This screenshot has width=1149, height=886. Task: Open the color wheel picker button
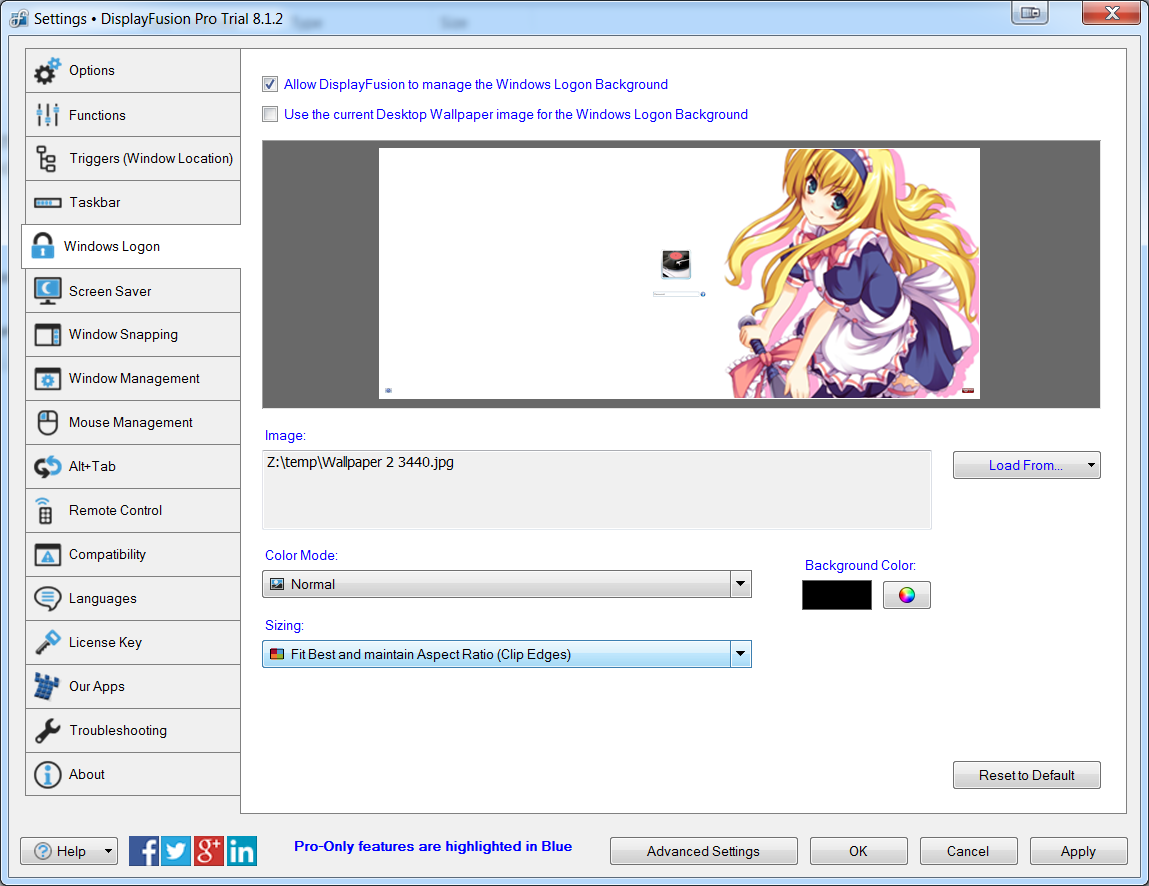click(x=906, y=595)
